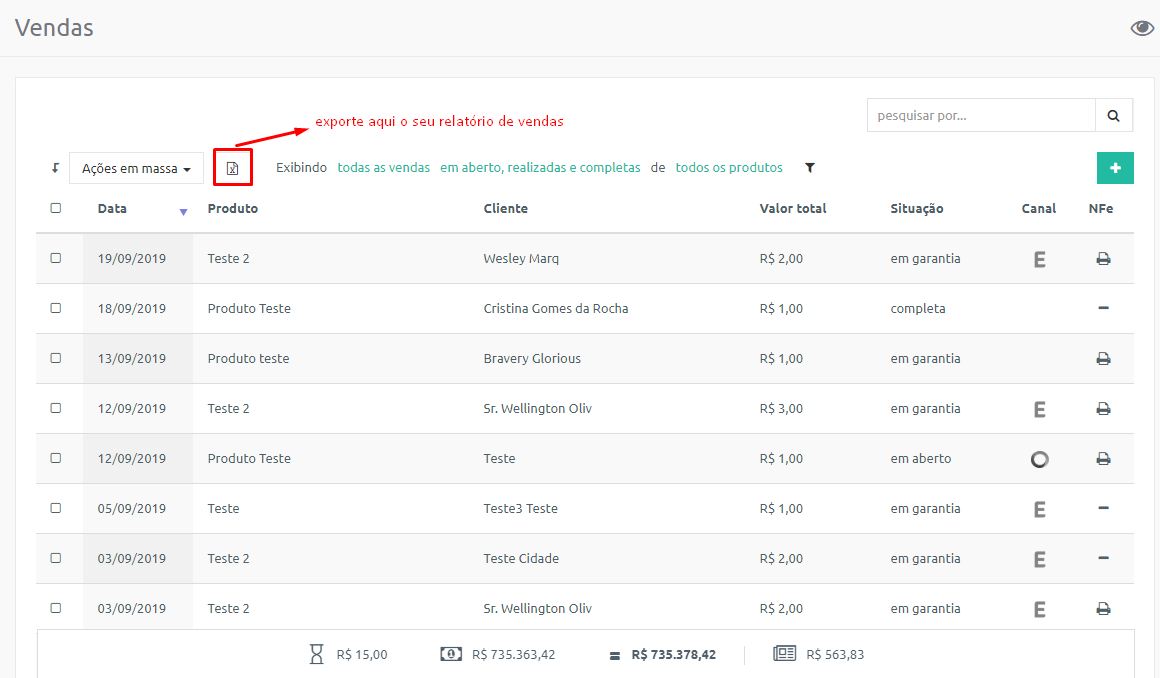Click the NFe dash for Teste Cidade

click(x=1103, y=557)
